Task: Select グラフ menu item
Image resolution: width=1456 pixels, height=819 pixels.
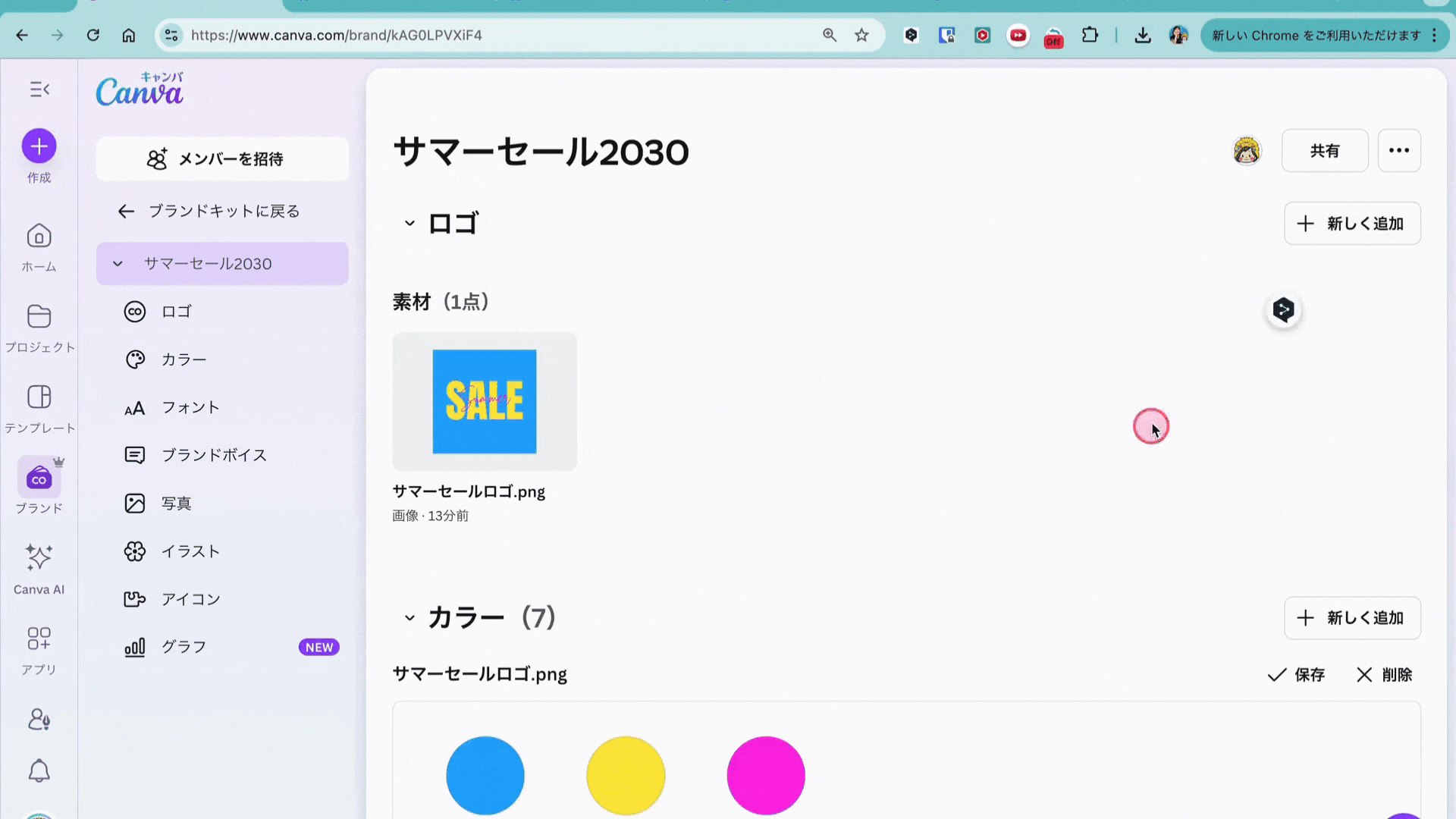Action: tap(184, 648)
